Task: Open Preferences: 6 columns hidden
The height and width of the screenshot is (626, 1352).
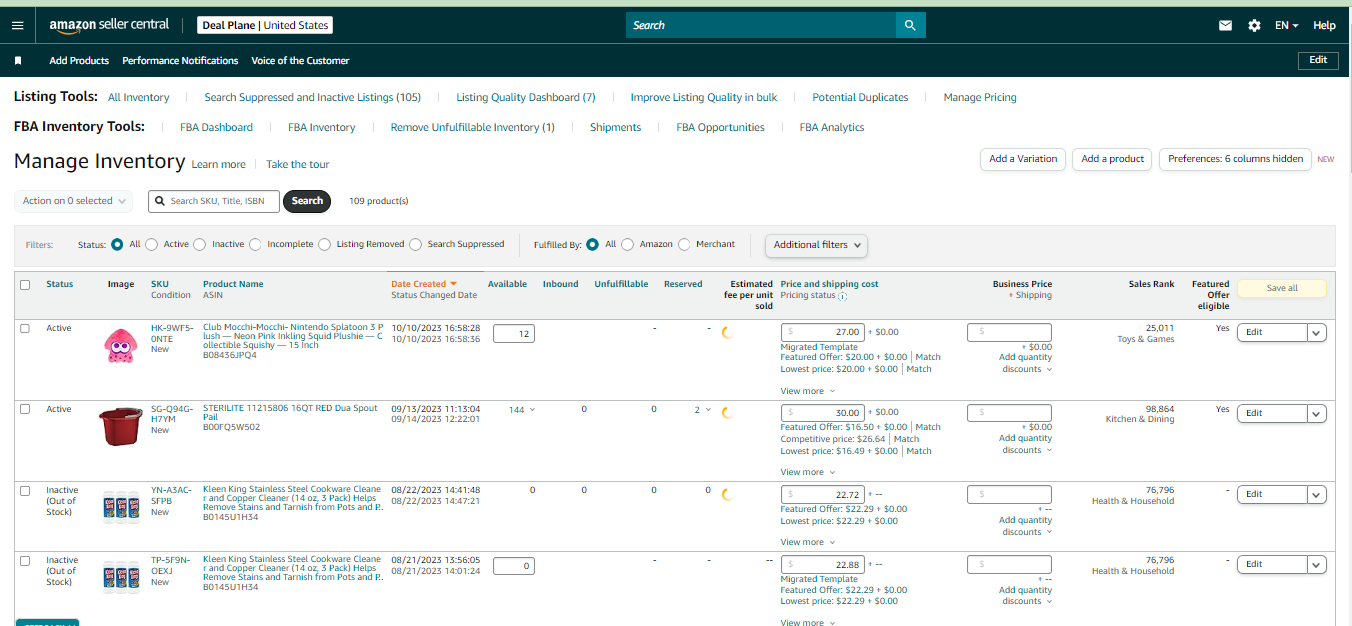Action: (x=1235, y=159)
